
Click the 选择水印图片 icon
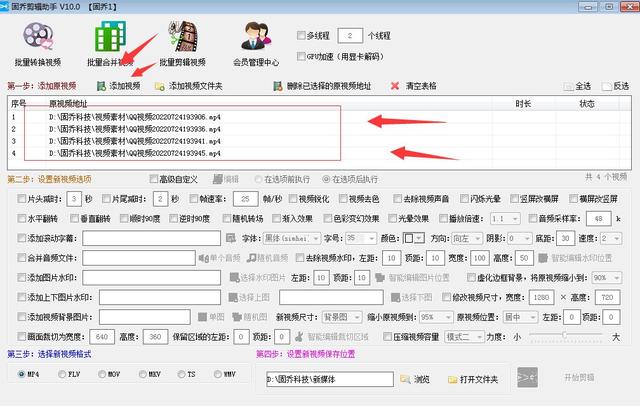pos(234,278)
